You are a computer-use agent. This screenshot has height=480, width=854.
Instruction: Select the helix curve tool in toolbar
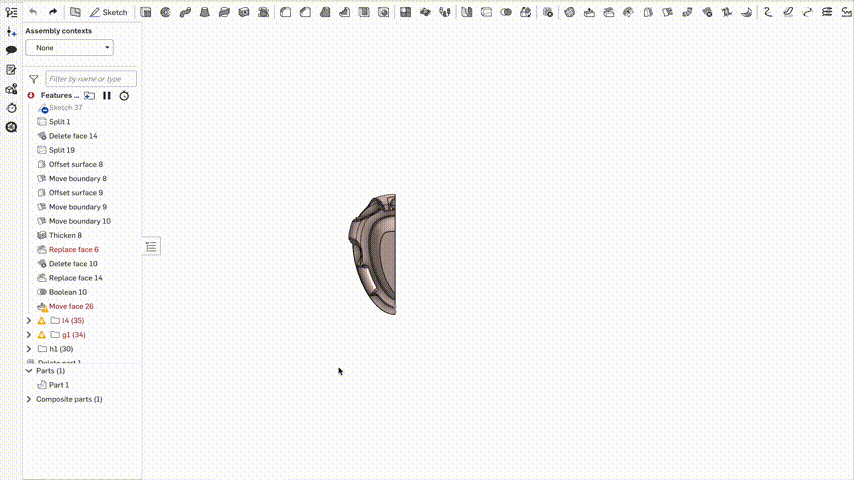[827, 12]
